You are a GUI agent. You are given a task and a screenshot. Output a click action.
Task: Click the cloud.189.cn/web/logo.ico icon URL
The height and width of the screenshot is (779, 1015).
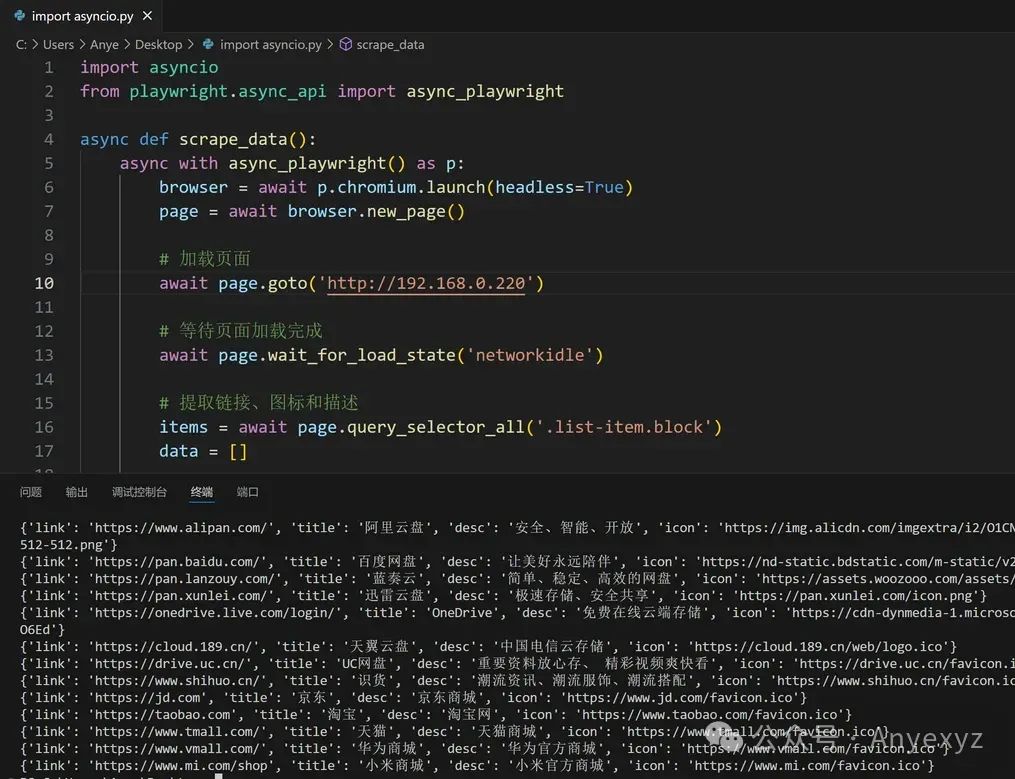pos(818,646)
